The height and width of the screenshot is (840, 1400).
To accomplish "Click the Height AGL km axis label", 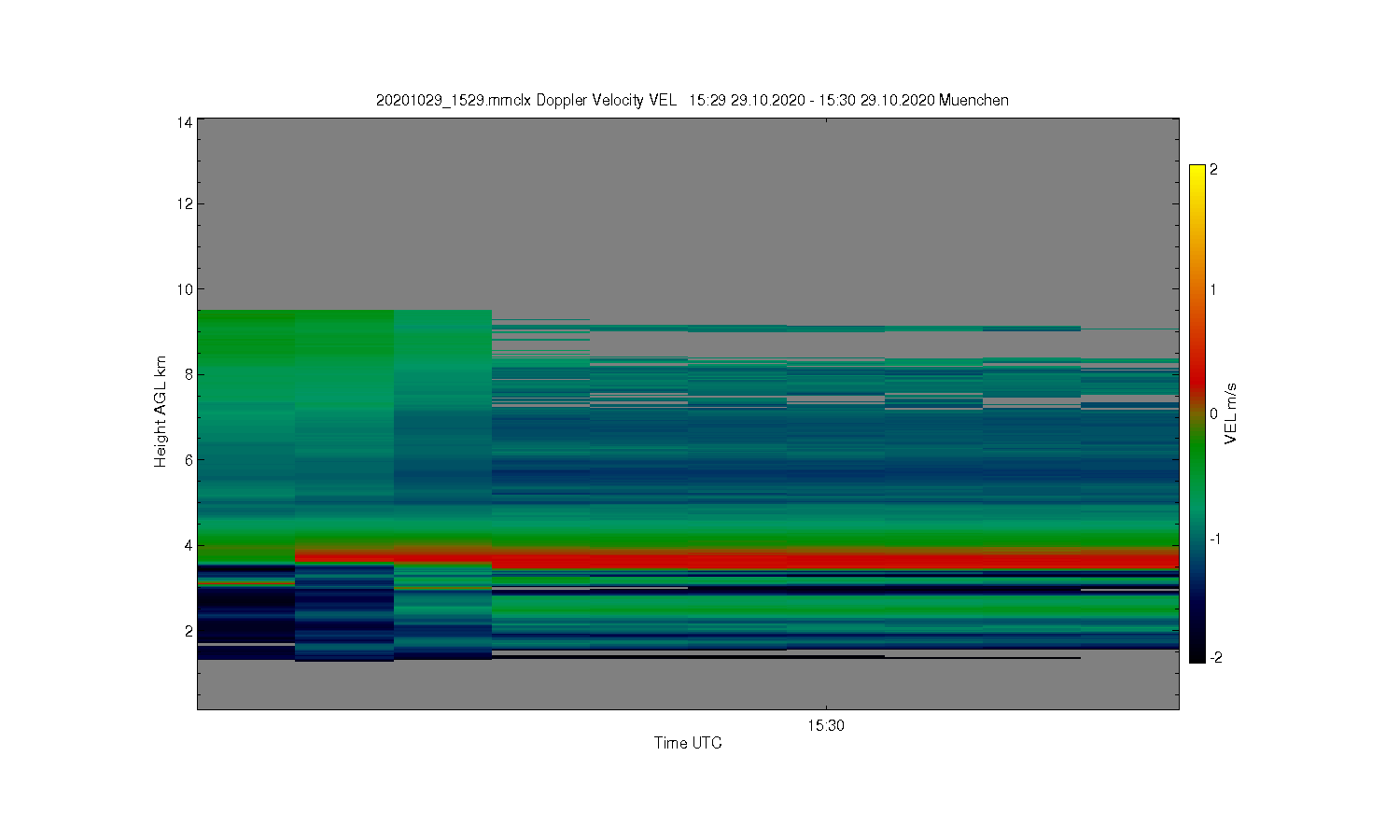I will click(x=161, y=412).
